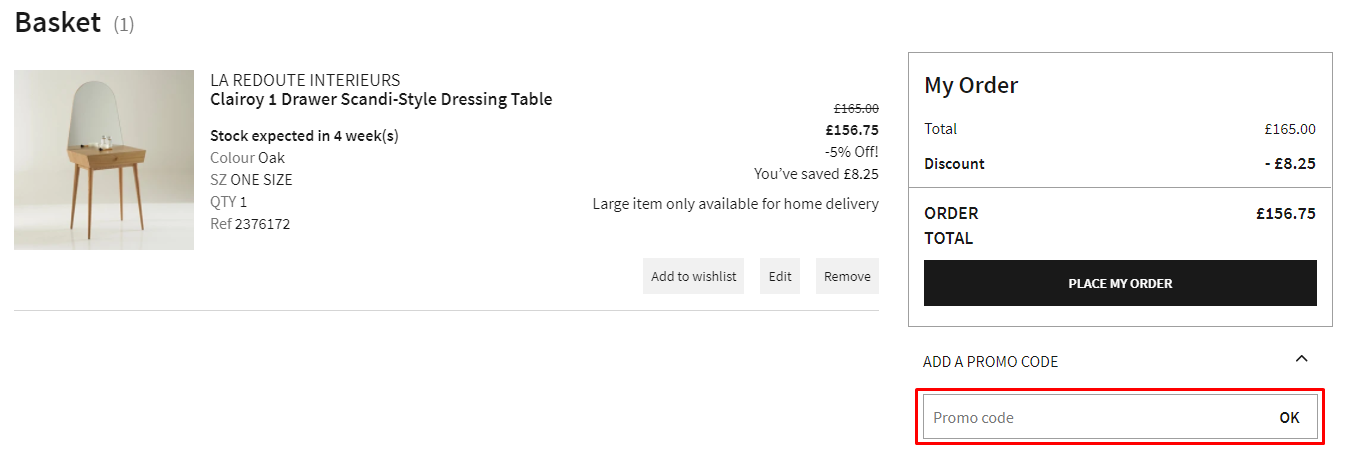Image resolution: width=1347 pixels, height=462 pixels.
Task: Click the Add a Promo Code label
Action: pyautogui.click(x=990, y=362)
